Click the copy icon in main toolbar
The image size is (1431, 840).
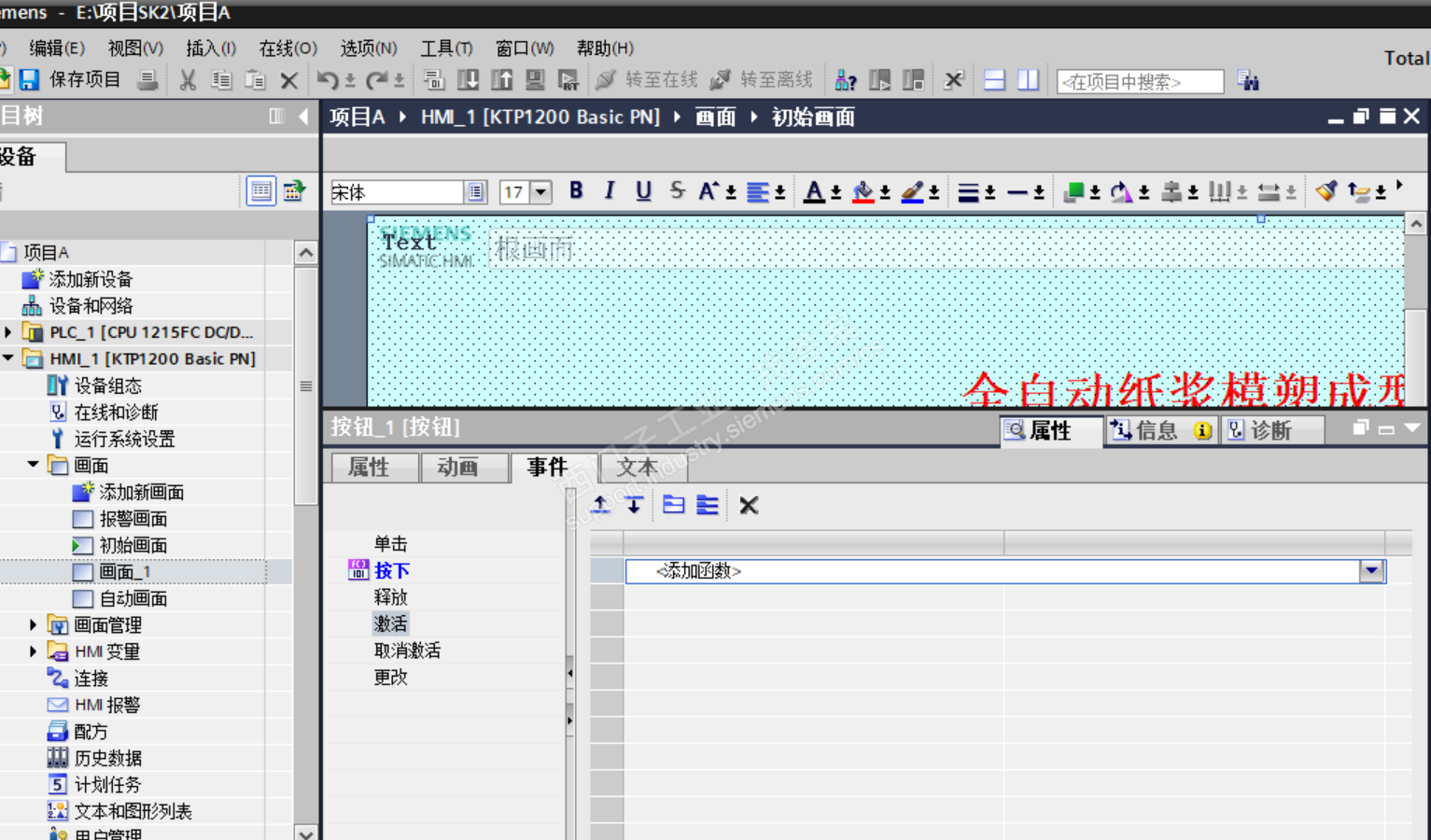[x=221, y=80]
